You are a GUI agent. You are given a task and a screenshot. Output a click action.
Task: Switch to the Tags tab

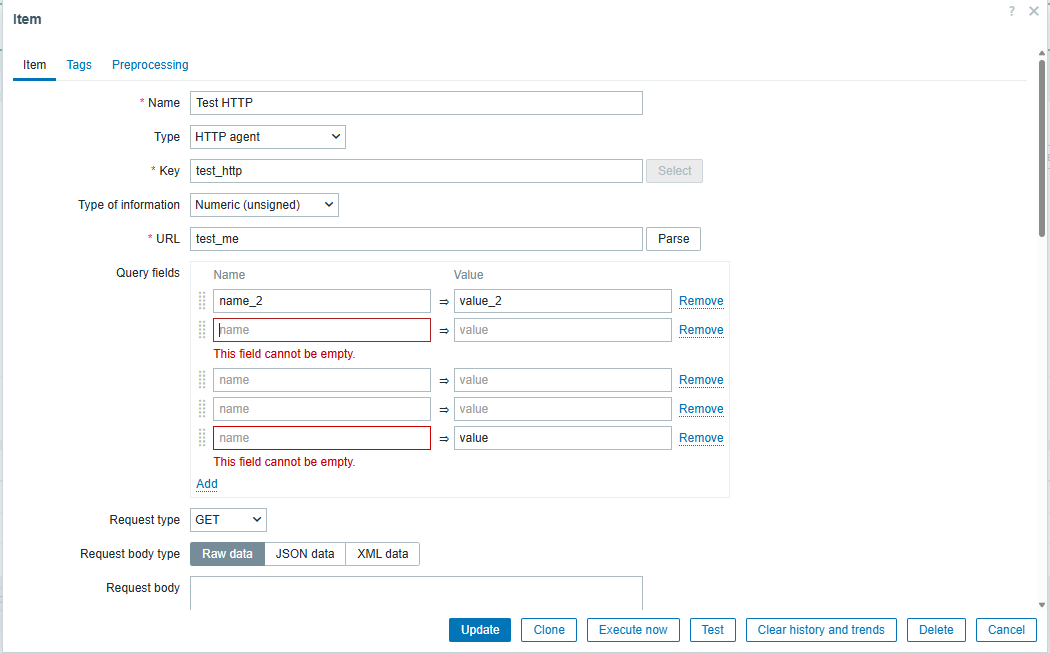pyautogui.click(x=79, y=65)
